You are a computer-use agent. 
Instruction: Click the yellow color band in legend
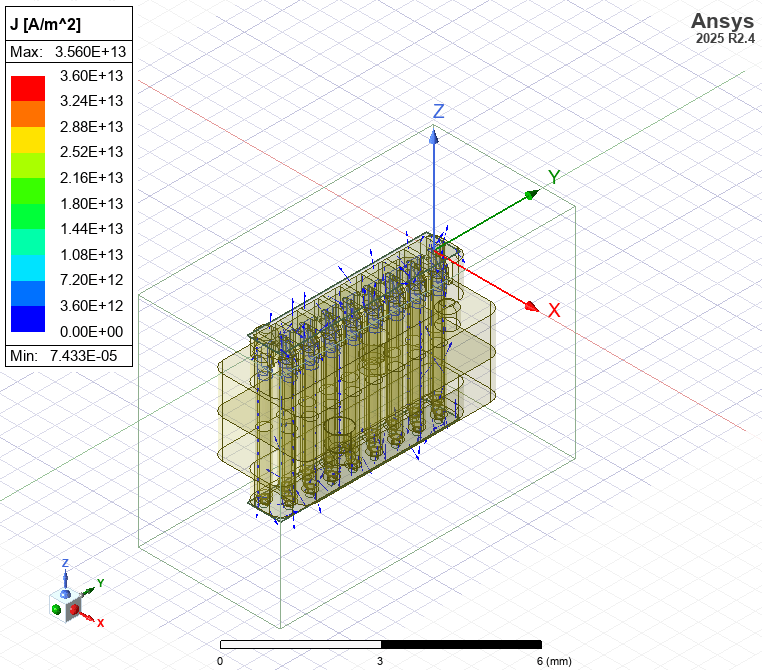click(28, 139)
